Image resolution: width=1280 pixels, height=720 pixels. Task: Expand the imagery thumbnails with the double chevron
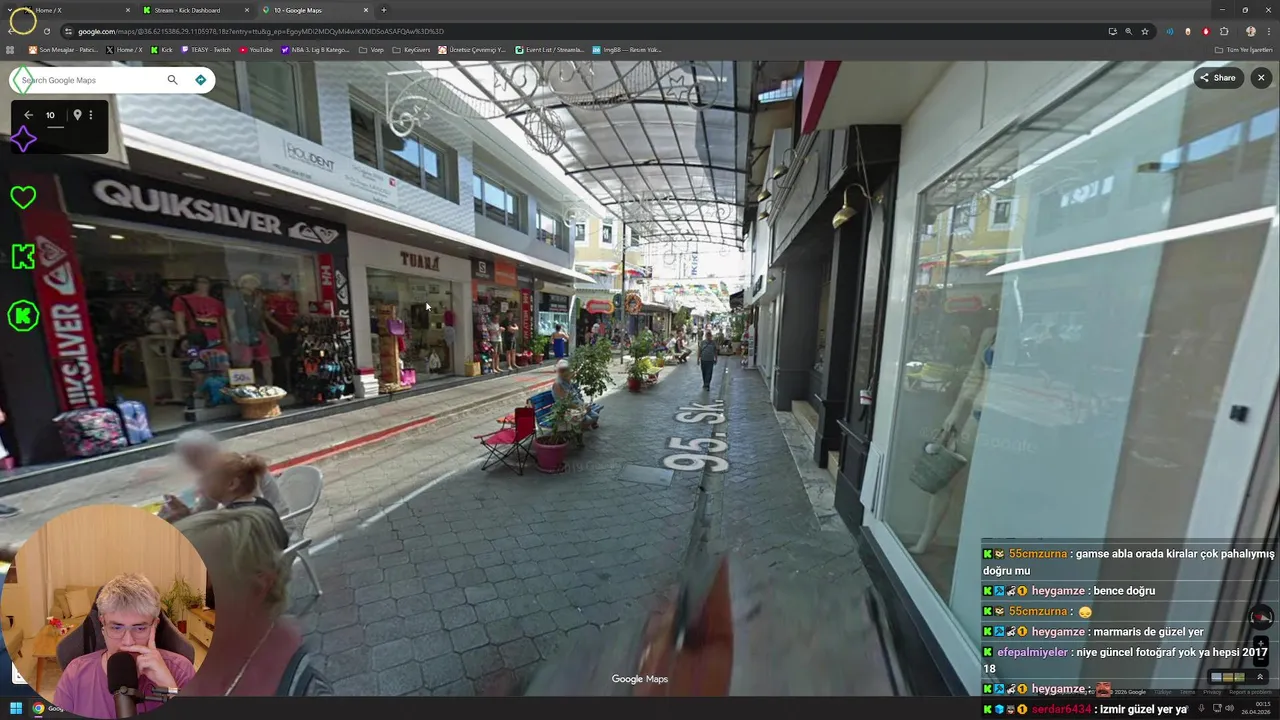pyautogui.click(x=1260, y=677)
